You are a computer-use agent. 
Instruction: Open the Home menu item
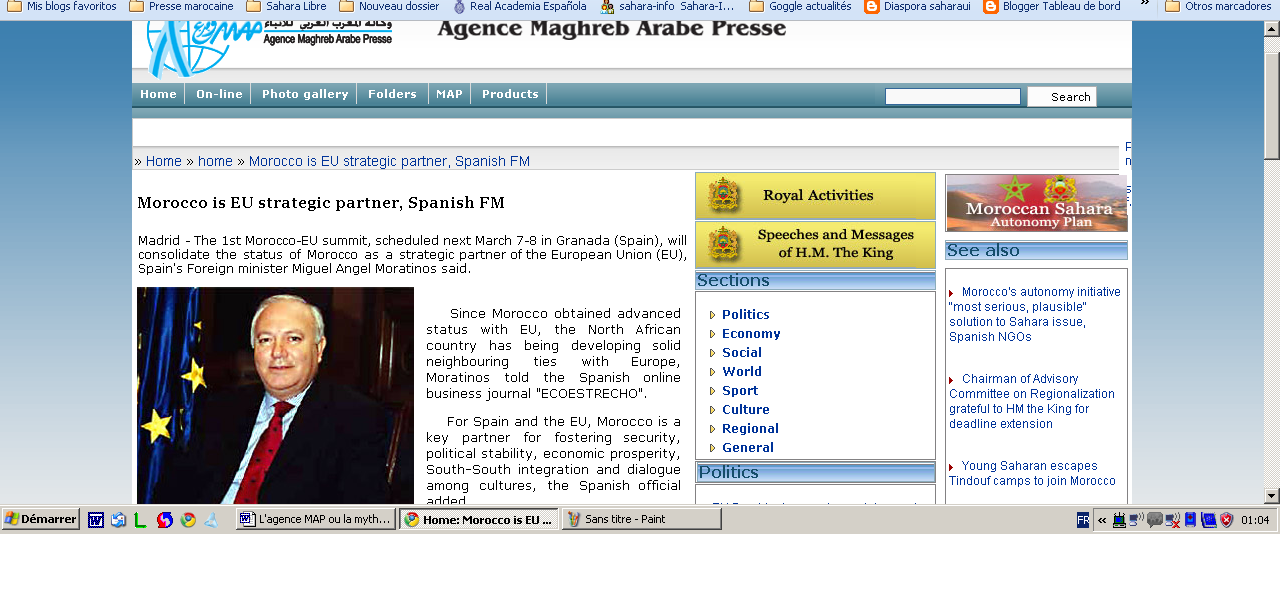click(158, 94)
